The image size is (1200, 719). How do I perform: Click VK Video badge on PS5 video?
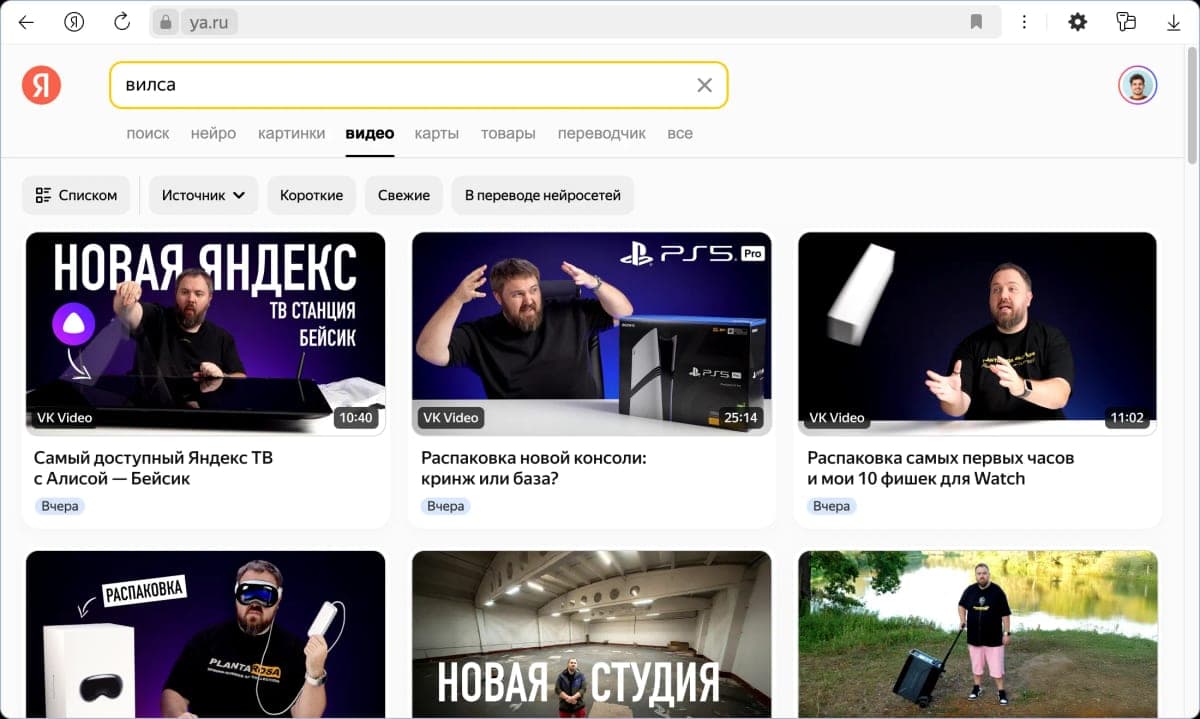click(x=451, y=417)
